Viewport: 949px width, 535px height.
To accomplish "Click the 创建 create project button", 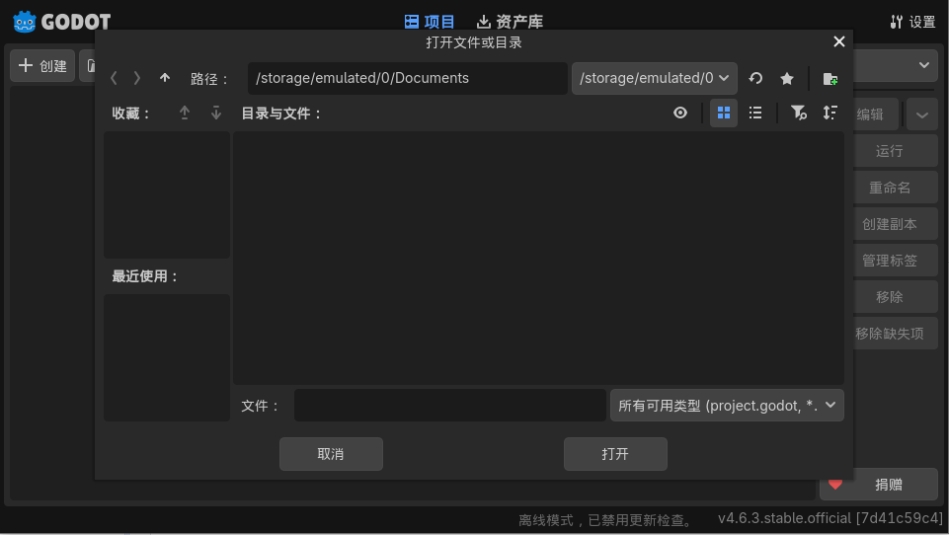I will coord(42,65).
